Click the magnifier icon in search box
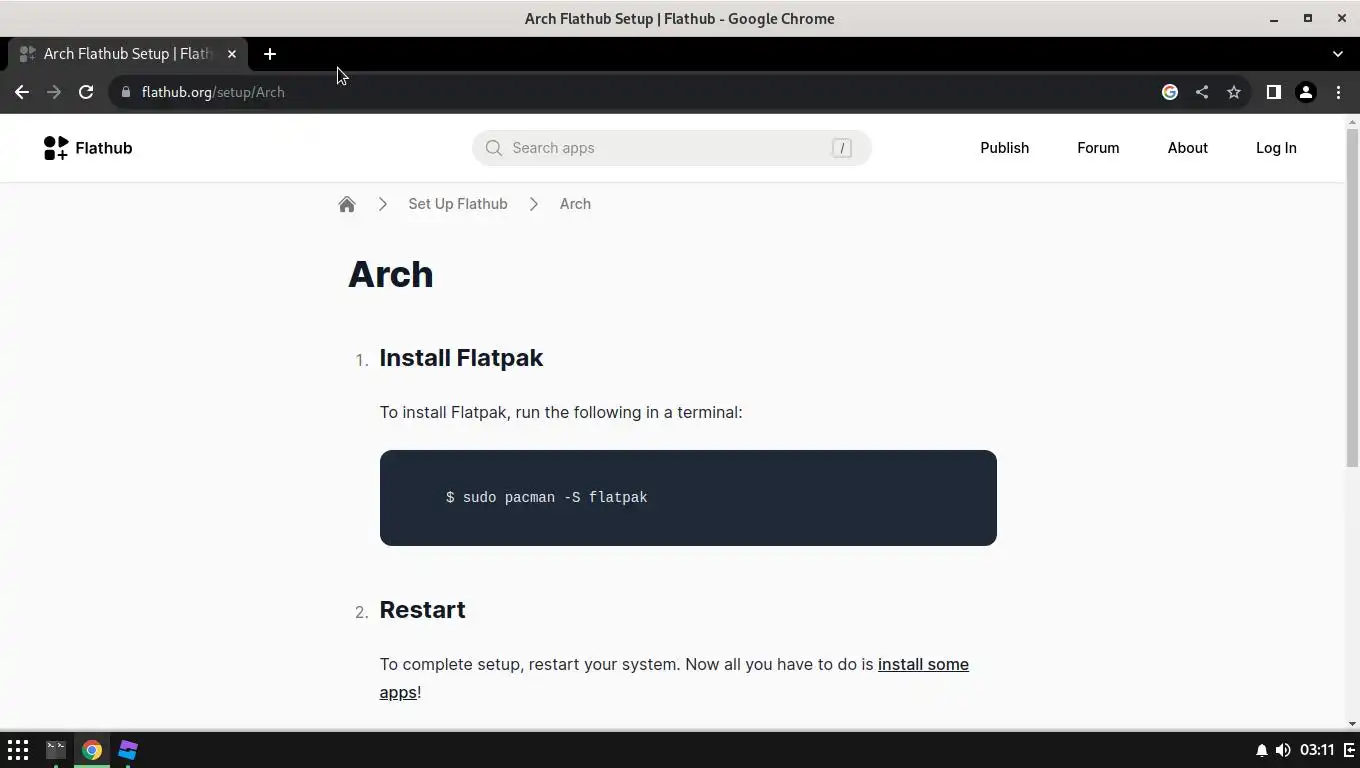Screen dimensions: 1360x768 (x=494, y=148)
